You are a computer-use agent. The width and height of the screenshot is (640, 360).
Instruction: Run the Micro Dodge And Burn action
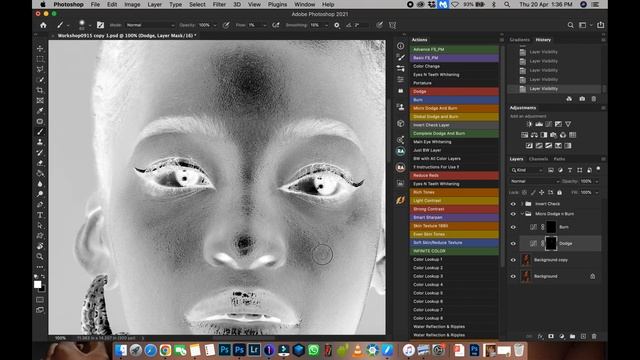pyautogui.click(x=454, y=108)
